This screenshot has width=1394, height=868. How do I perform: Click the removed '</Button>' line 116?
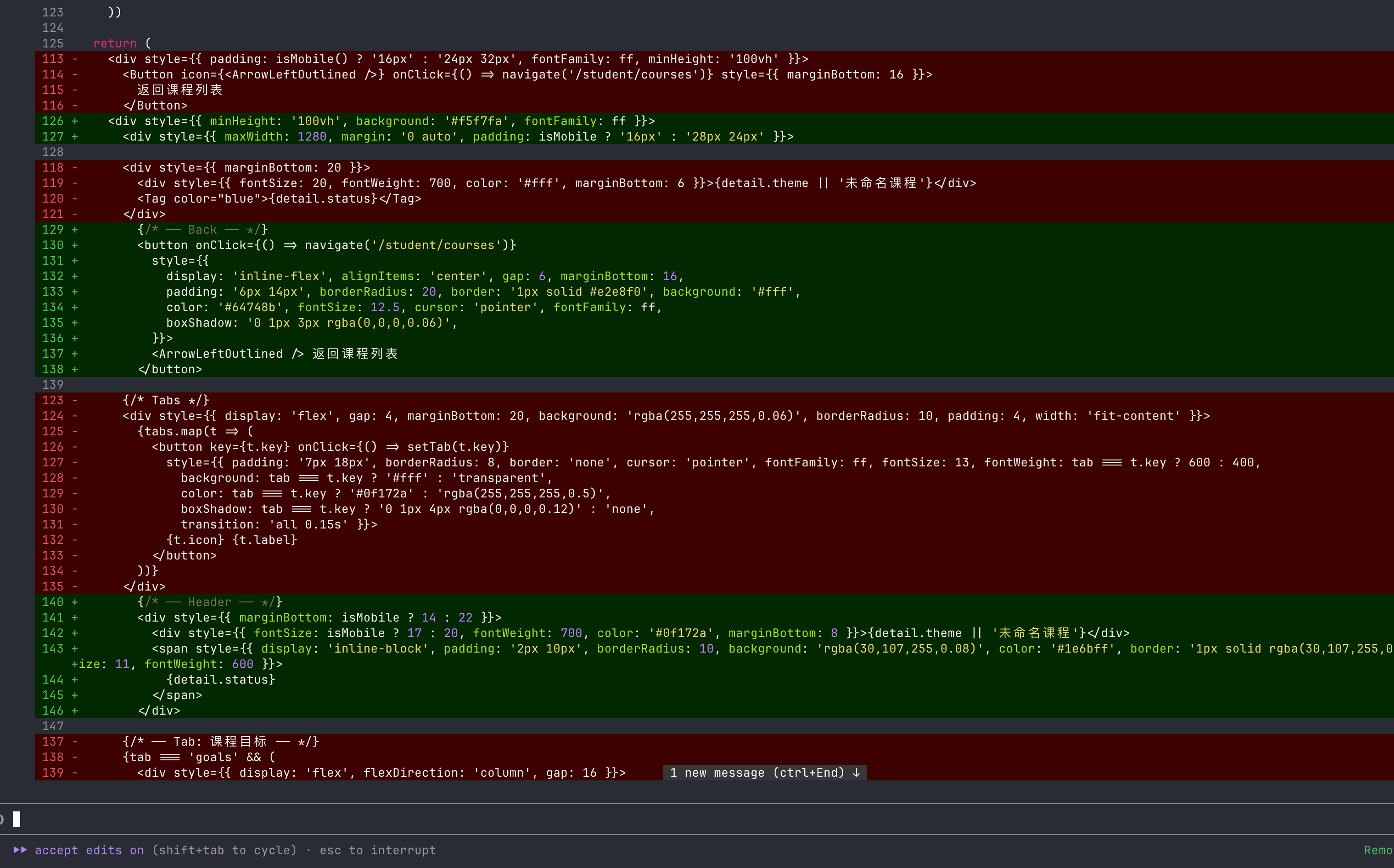click(714, 105)
